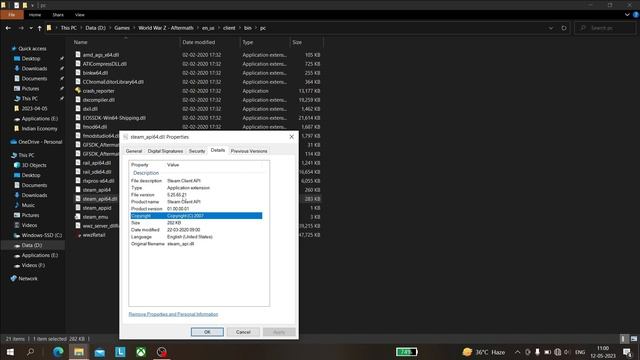Switch to Details view layout icon

click(623, 339)
